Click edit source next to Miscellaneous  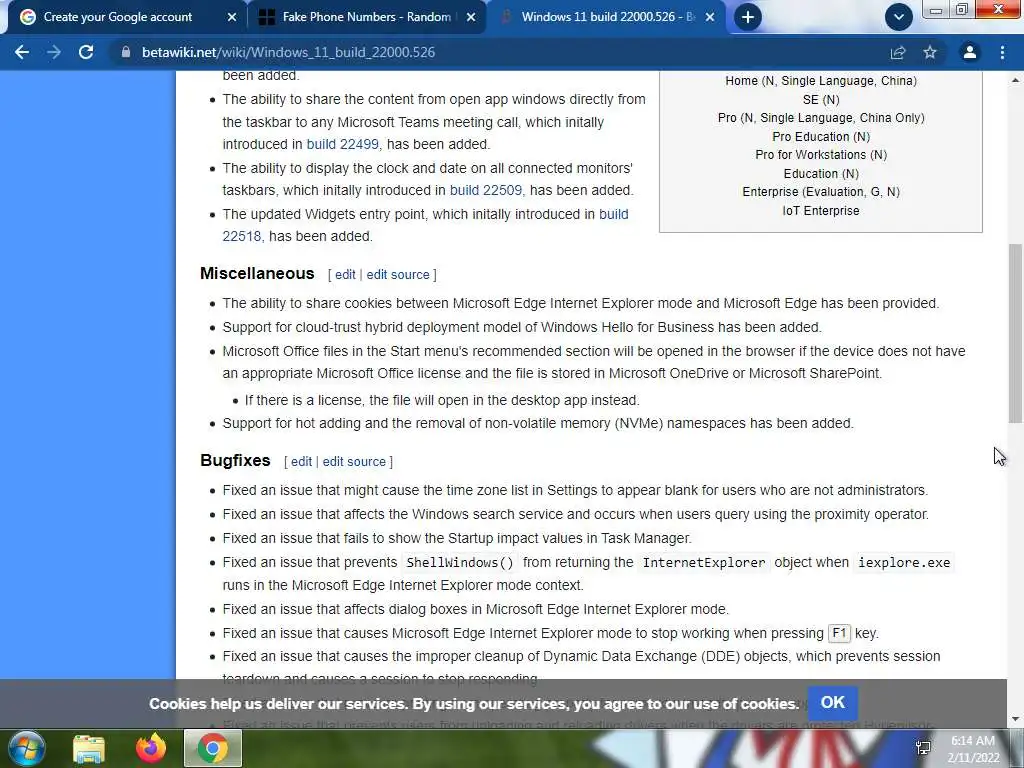(x=398, y=275)
